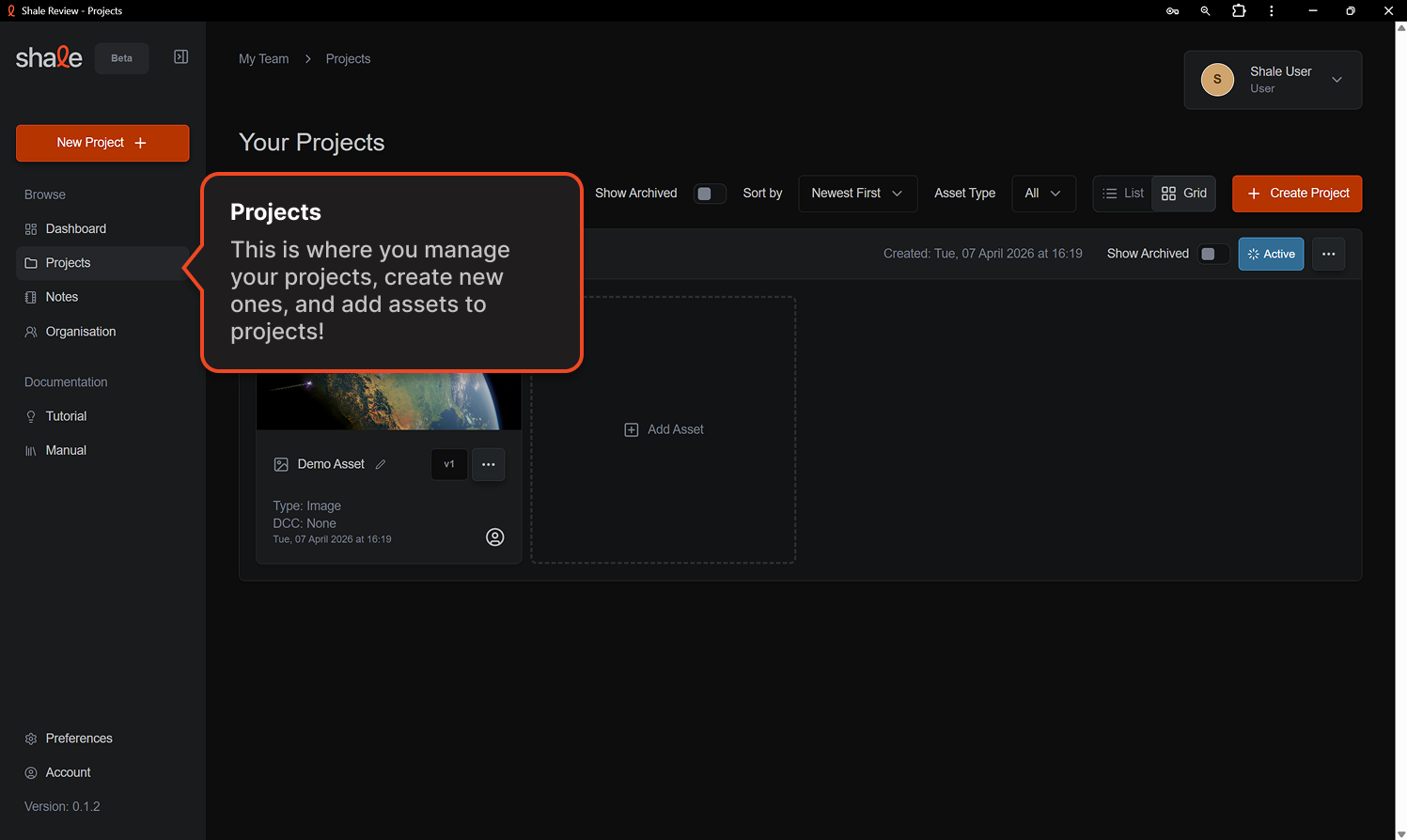Open Asset Type All dropdown

[1043, 194]
